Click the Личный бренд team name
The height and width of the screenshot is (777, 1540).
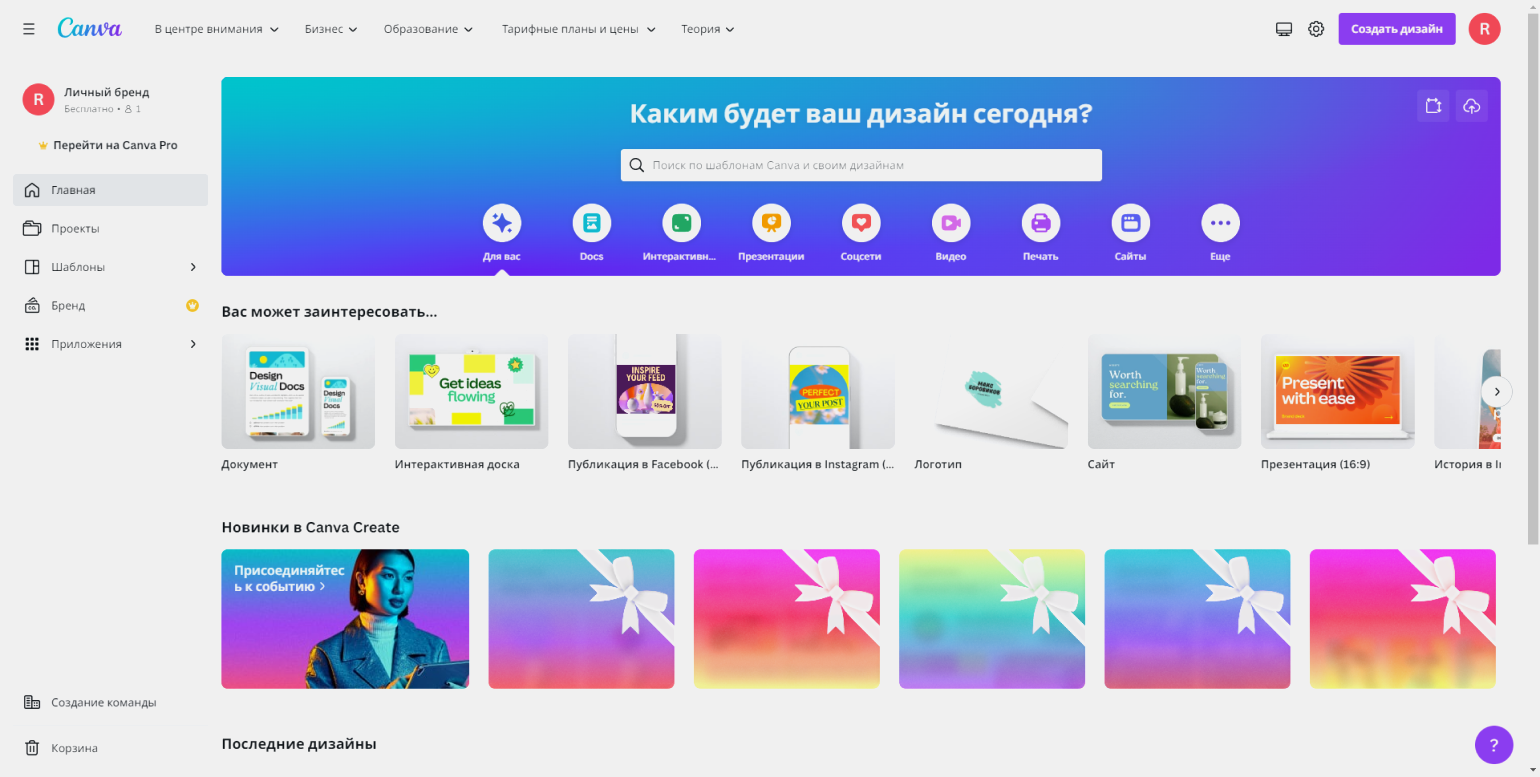tap(106, 92)
